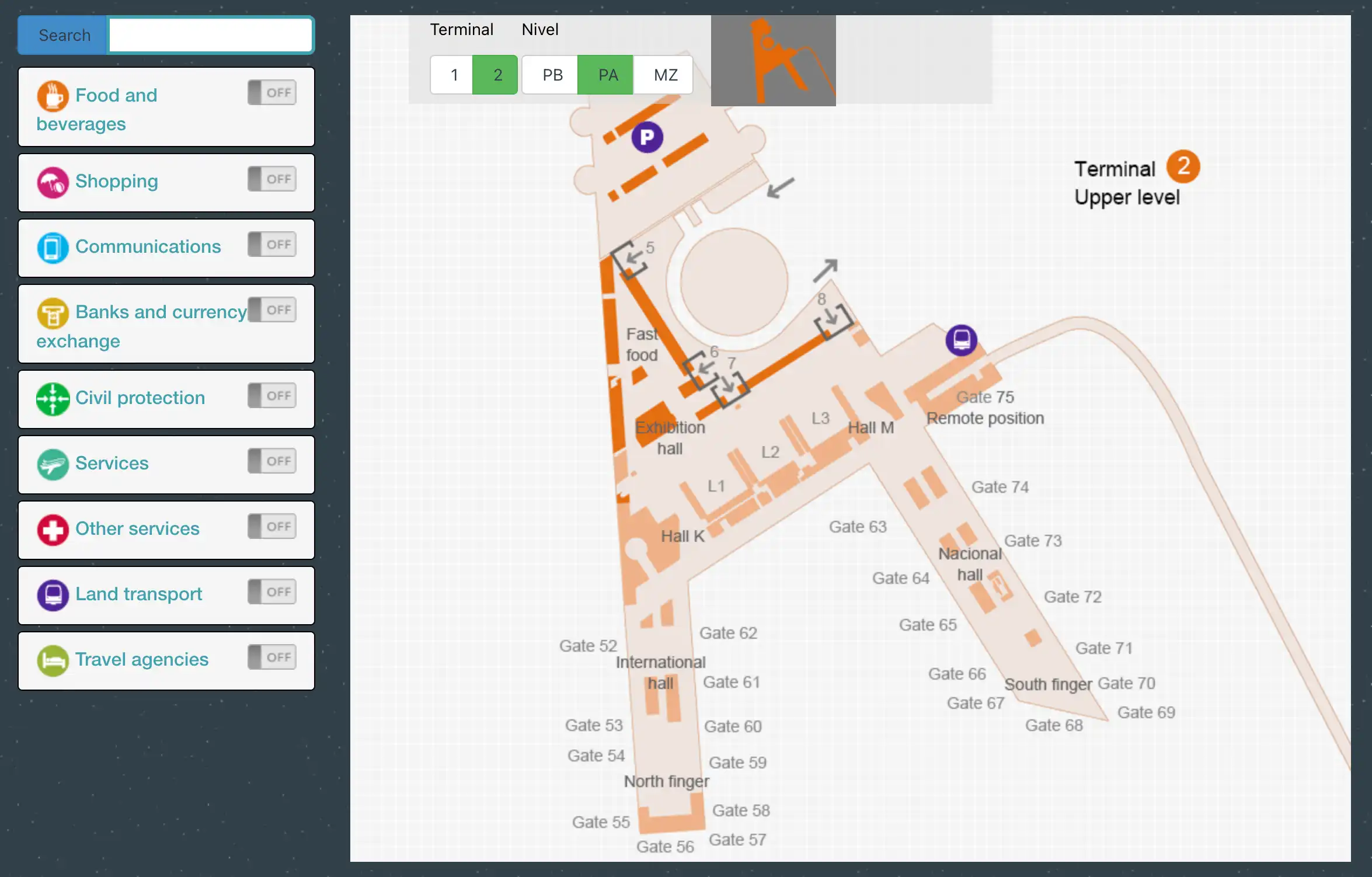
Task: Click the Shopping umbrella icon
Action: coord(52,182)
